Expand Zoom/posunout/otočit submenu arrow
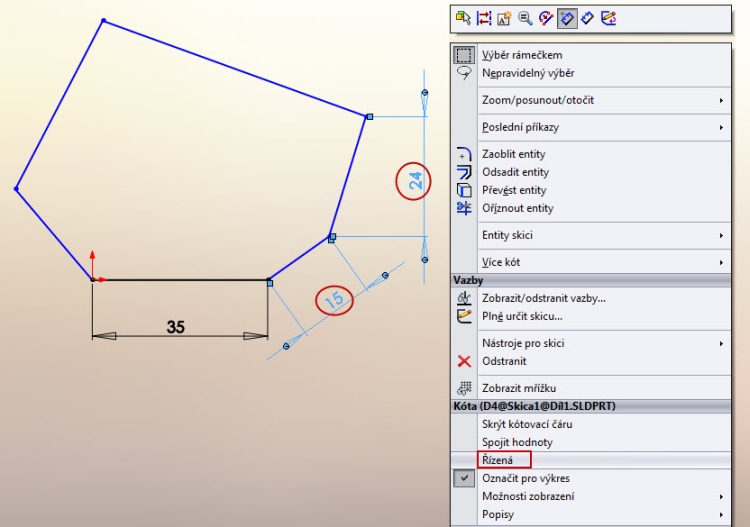The image size is (750, 527). click(721, 100)
